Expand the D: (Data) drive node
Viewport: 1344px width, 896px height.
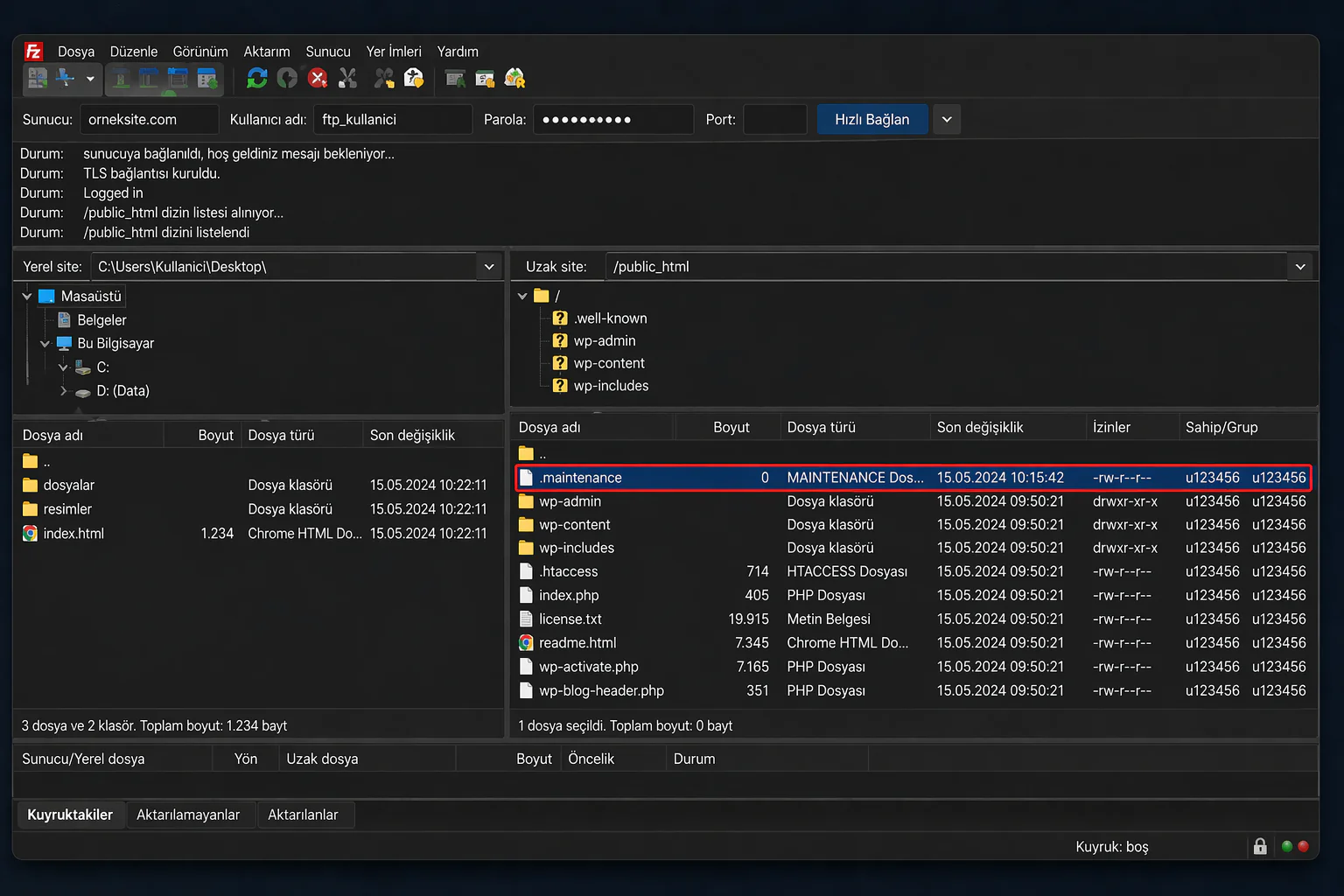coord(63,391)
